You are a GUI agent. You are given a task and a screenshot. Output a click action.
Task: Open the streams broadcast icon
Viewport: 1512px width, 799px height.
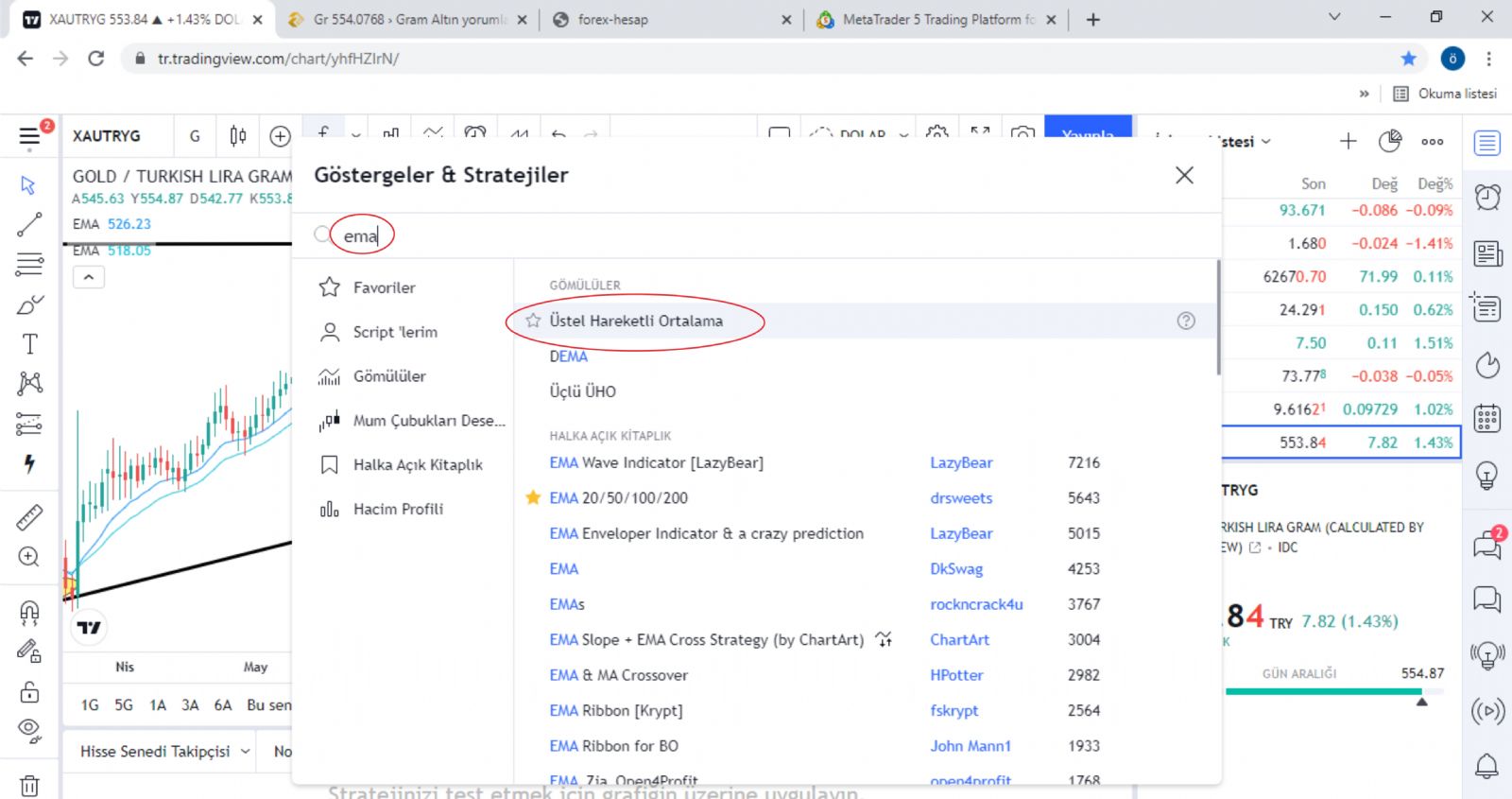[x=1487, y=711]
